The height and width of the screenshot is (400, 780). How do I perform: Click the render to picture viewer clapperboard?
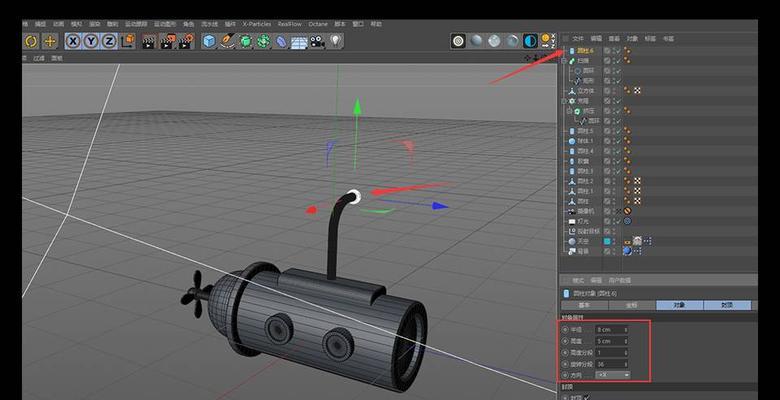pos(167,41)
